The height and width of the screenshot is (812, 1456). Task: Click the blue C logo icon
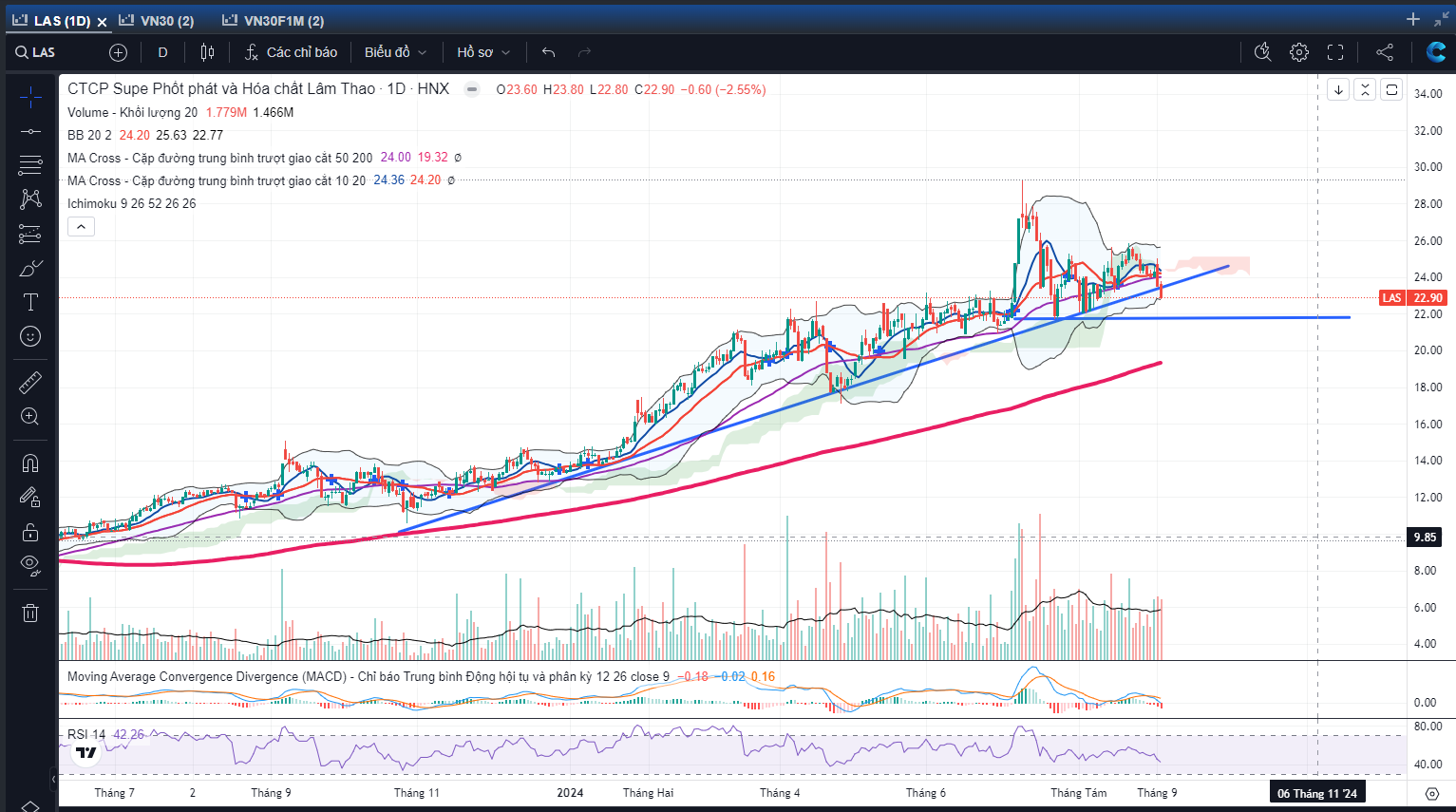coord(1436,52)
